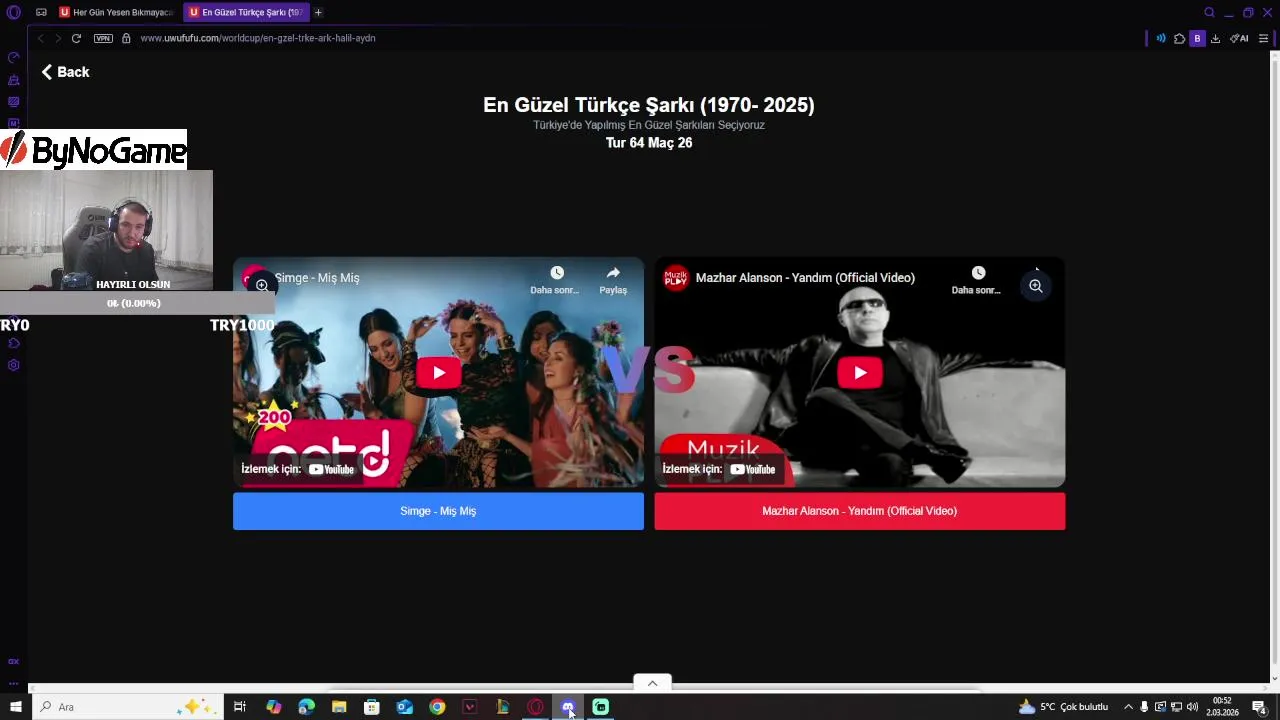Open the taskbar clock showing 00:52

1222,707
